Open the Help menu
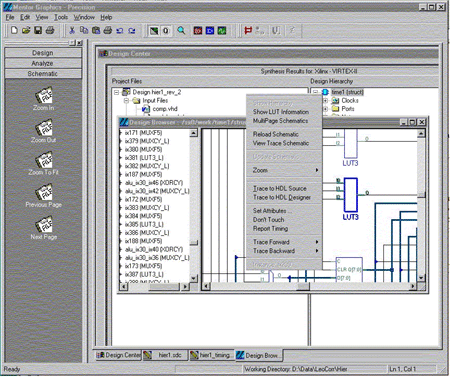The width and height of the screenshot is (450, 377). (x=106, y=17)
